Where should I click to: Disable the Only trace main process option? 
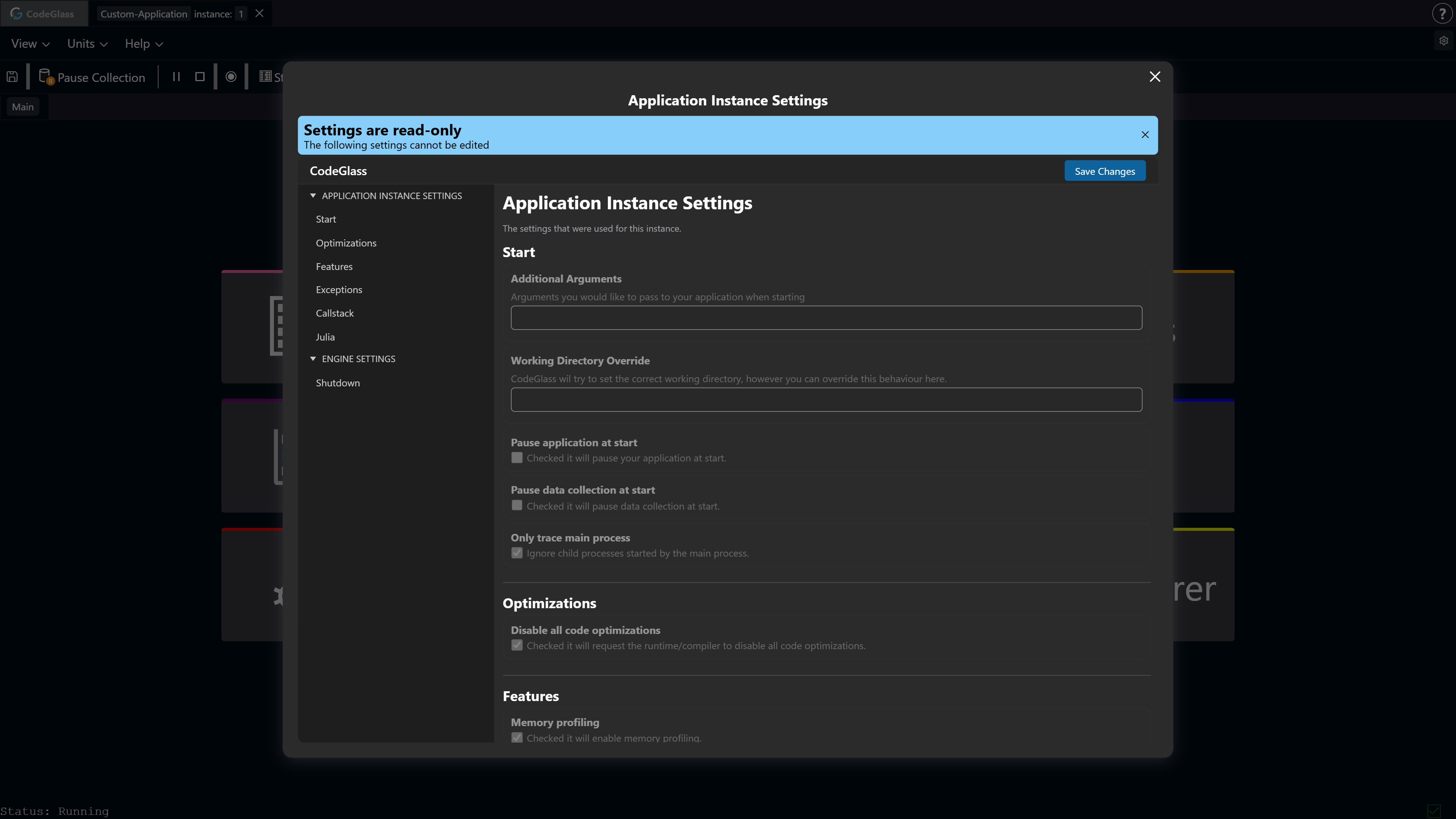[x=516, y=553]
